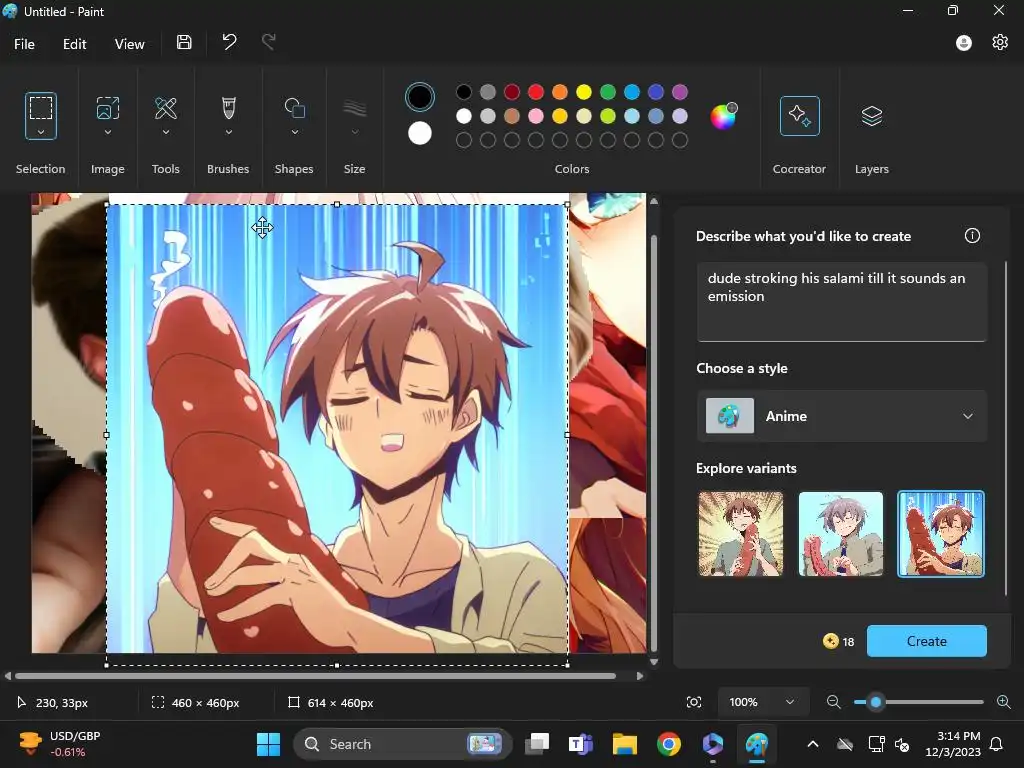
Task: Click the canvas vertical scrollbar up arrow
Action: (654, 201)
